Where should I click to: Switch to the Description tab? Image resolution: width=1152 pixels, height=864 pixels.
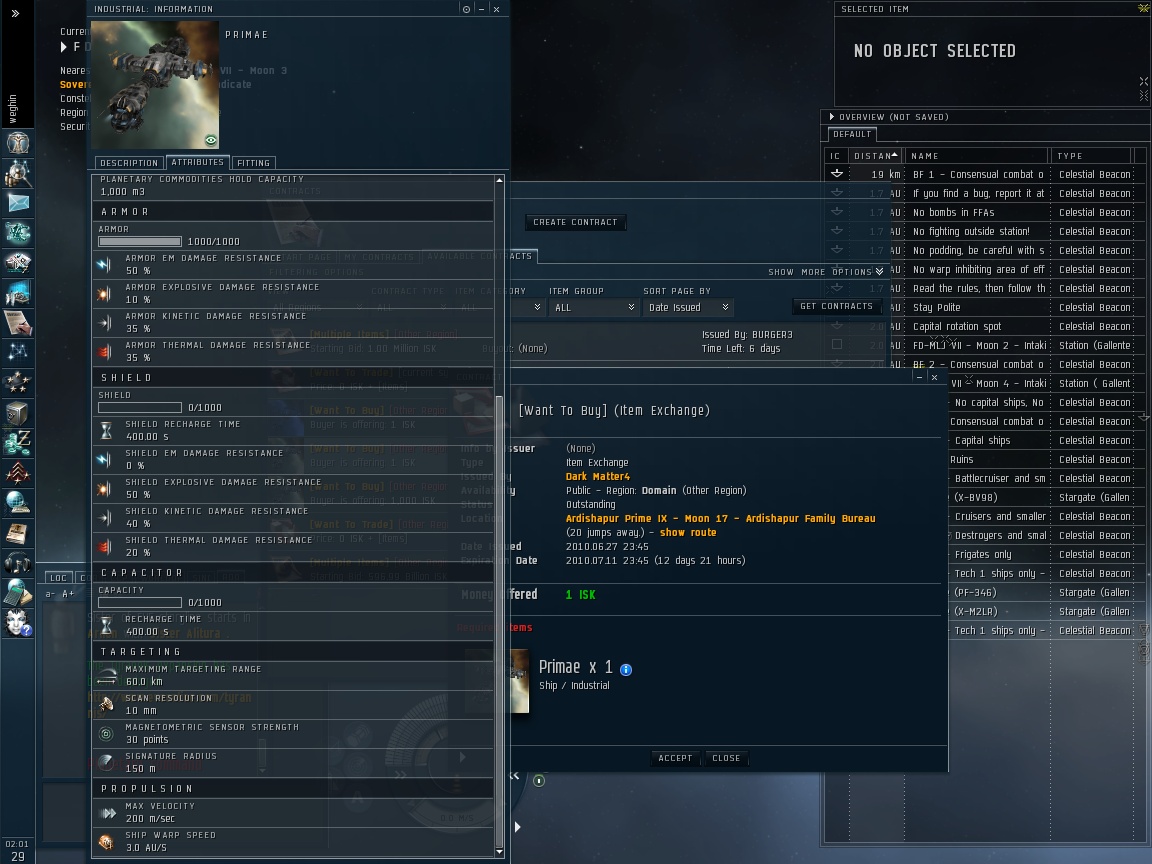pyautogui.click(x=129, y=163)
